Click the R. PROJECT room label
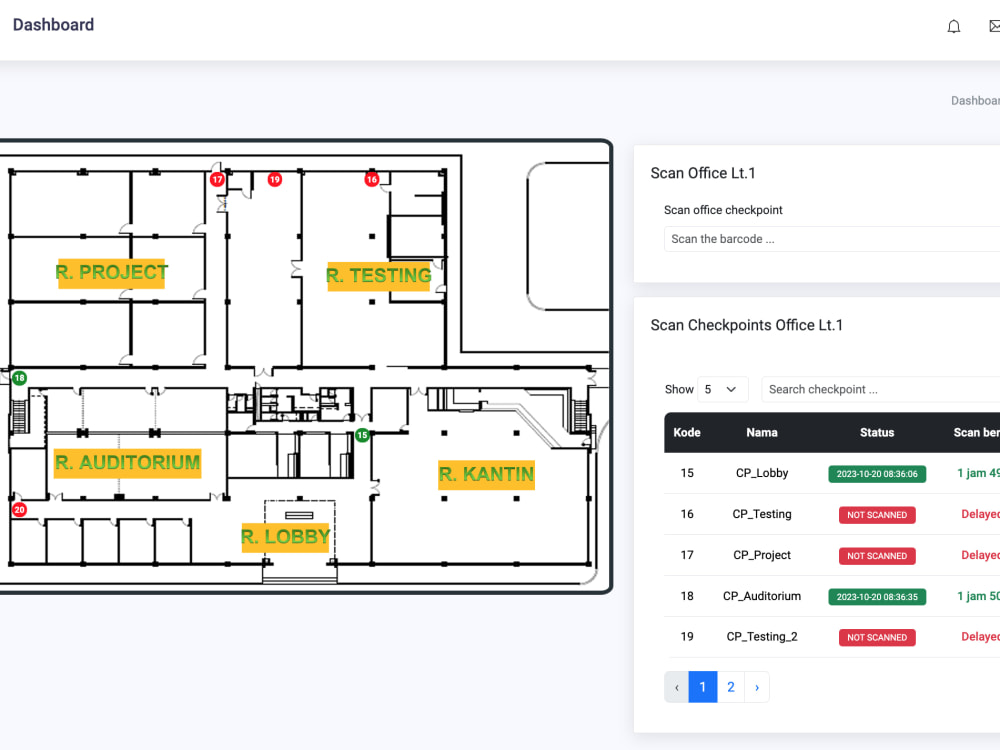This screenshot has width=1000, height=750. tap(112, 273)
